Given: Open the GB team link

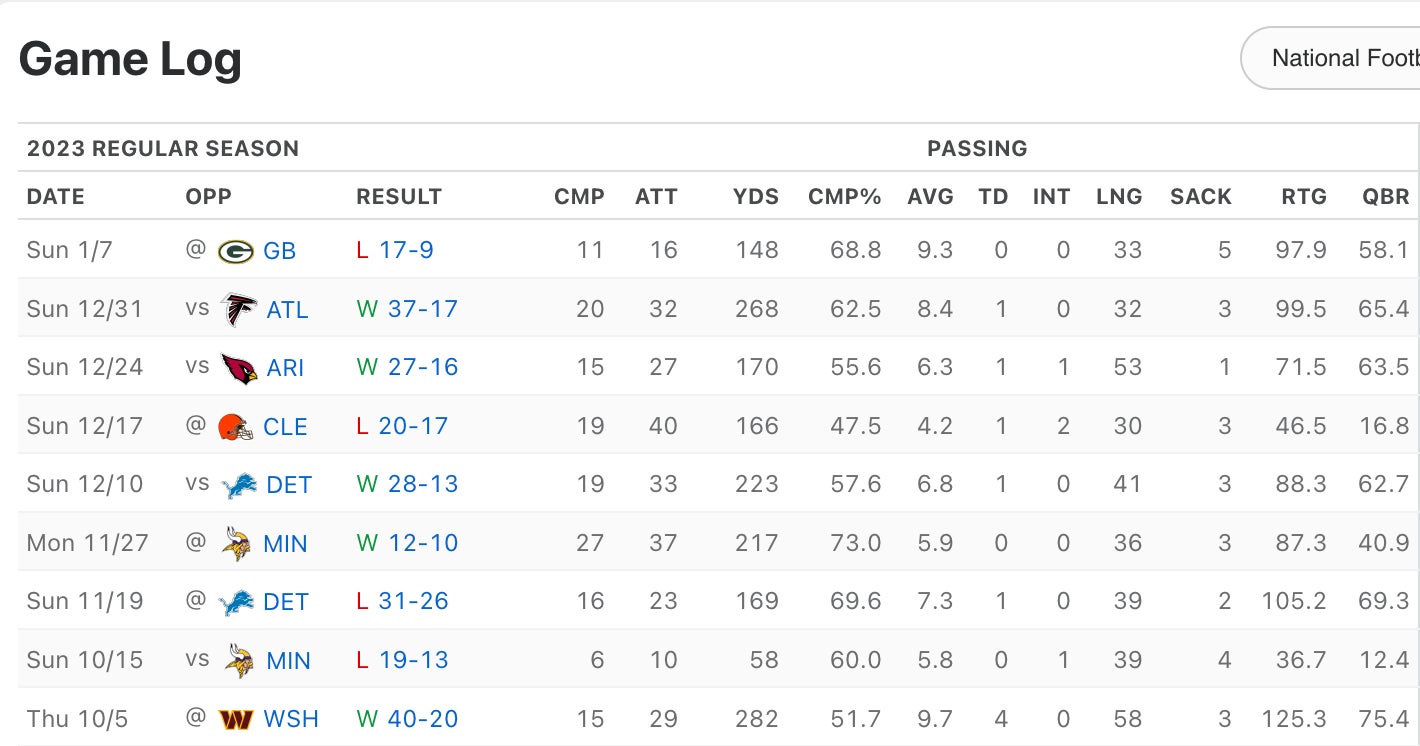Looking at the screenshot, I should [x=280, y=251].
